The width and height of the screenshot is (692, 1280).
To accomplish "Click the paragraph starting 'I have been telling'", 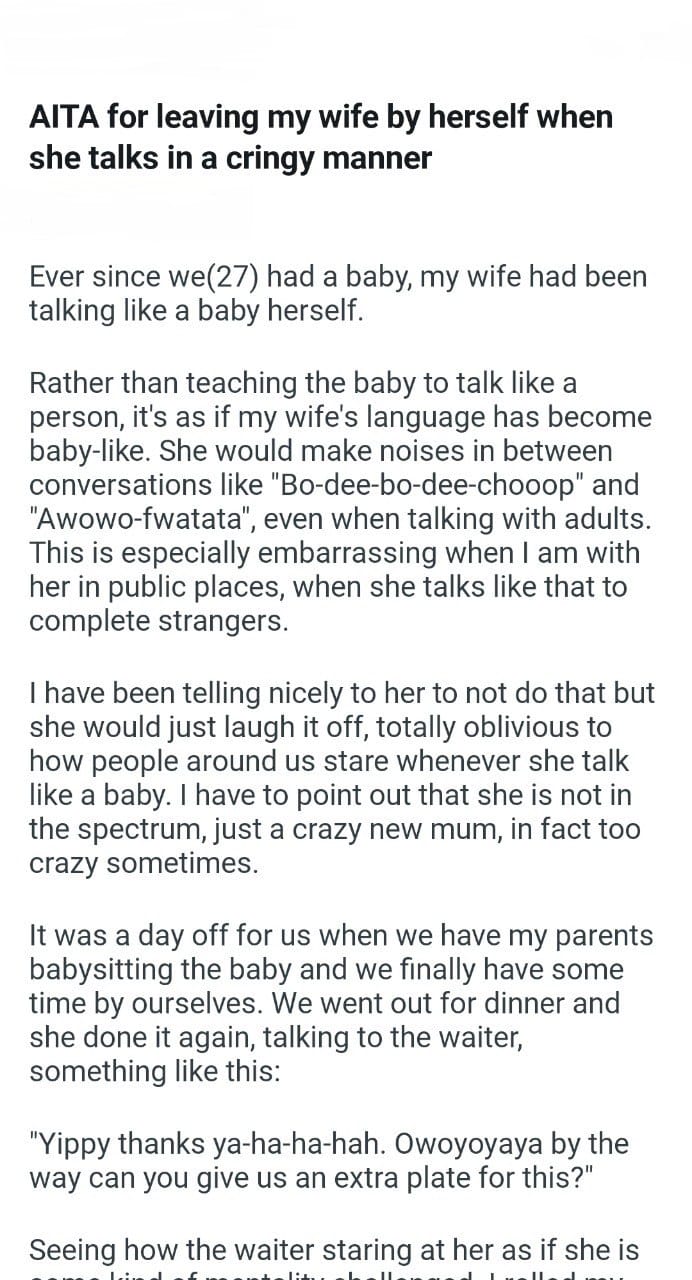I will point(342,777).
